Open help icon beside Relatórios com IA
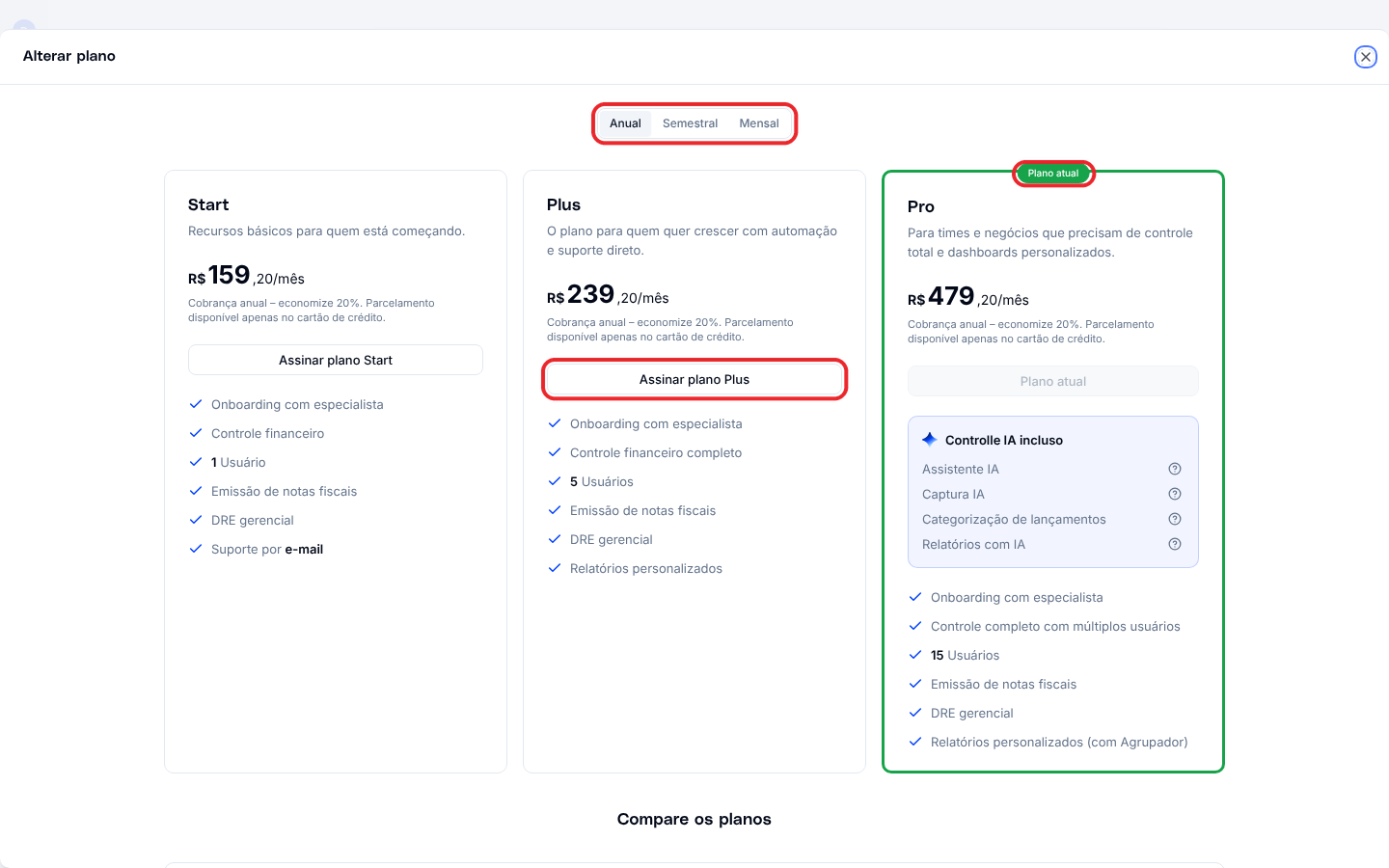The height and width of the screenshot is (868, 1389). (x=1175, y=544)
